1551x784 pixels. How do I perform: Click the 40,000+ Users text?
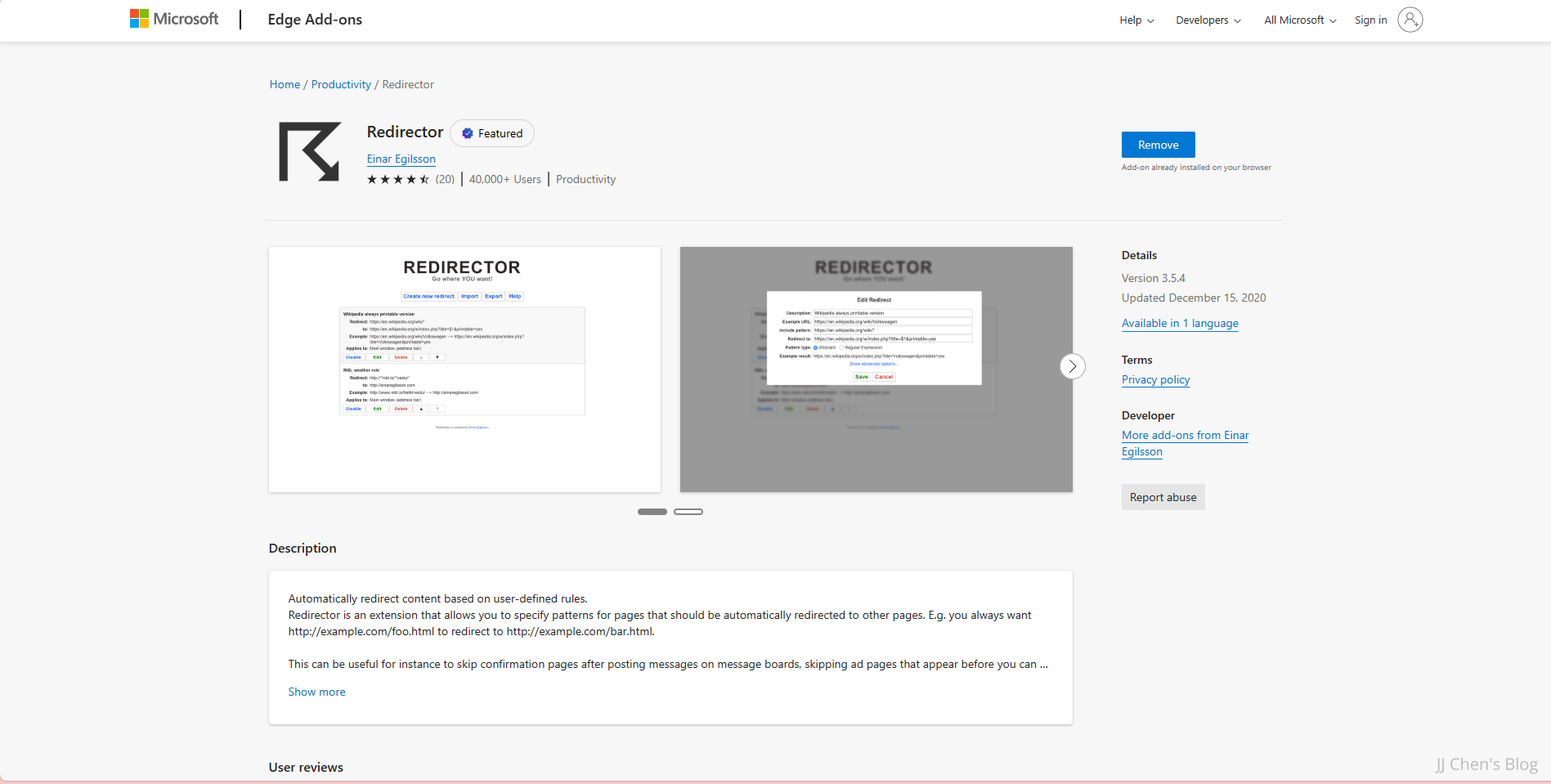505,179
